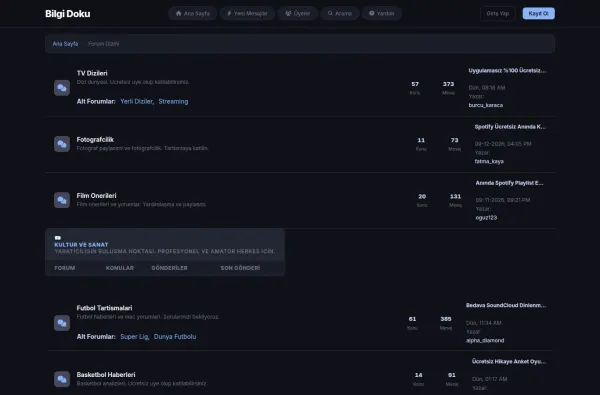Click the Giriş Yap login button
The width and height of the screenshot is (600, 395).
coord(498,13)
